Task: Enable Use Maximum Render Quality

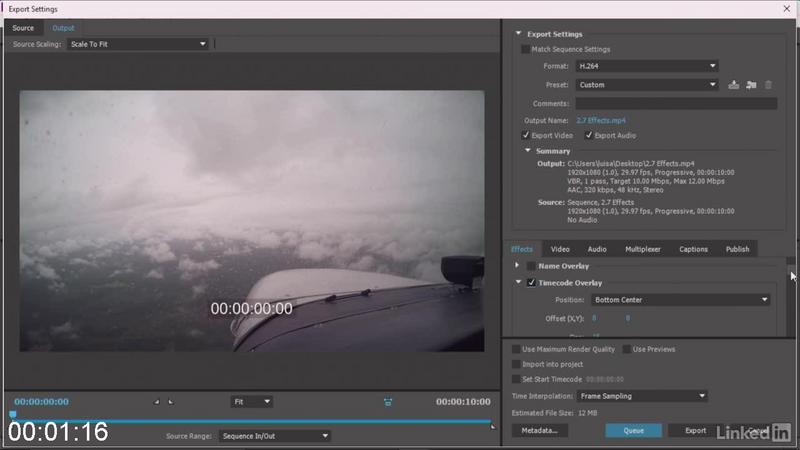Action: click(x=516, y=349)
